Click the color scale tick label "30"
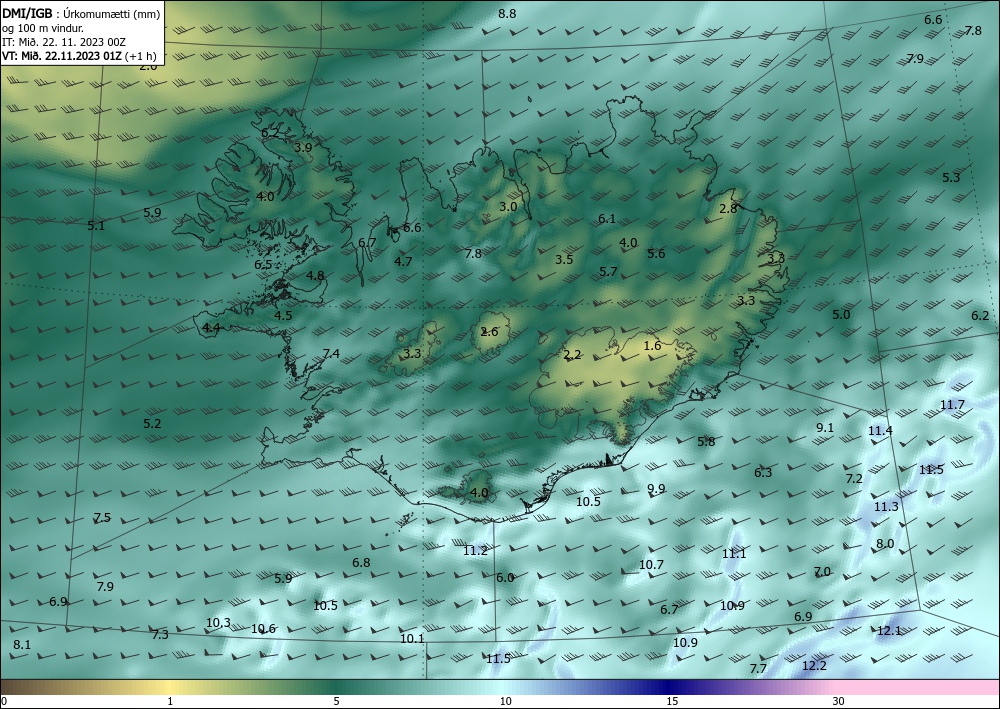1000x709 pixels. [838, 701]
